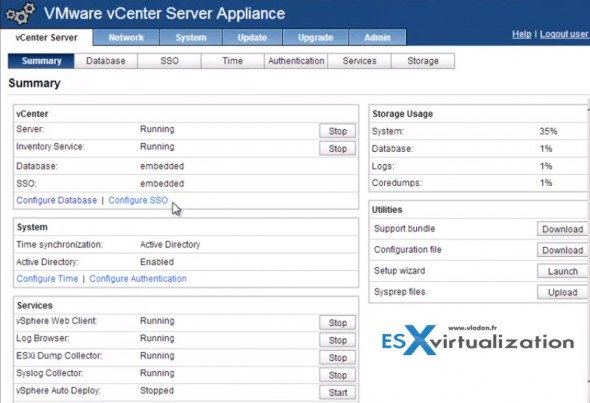The image size is (590, 403).
Task: Stop the ESXi Dump Collector service
Action: (338, 357)
